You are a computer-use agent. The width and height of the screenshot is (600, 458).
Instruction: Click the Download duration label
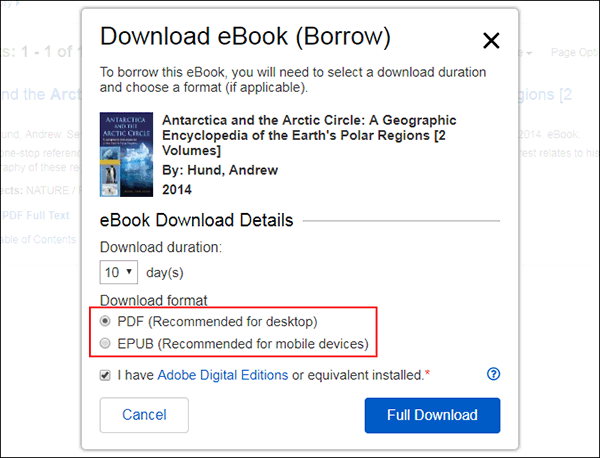161,247
